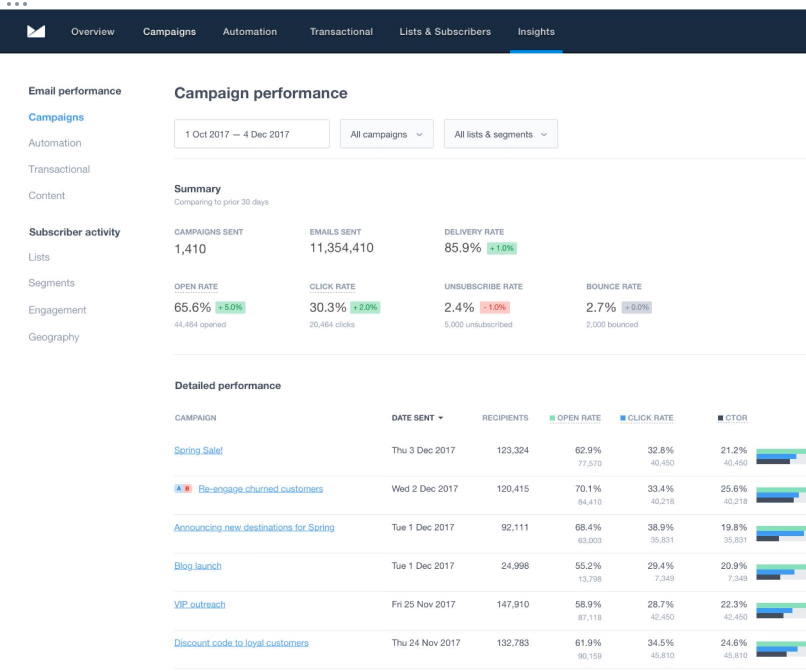
Task: Open Re-engage churned customers campaign
Action: [x=261, y=488]
